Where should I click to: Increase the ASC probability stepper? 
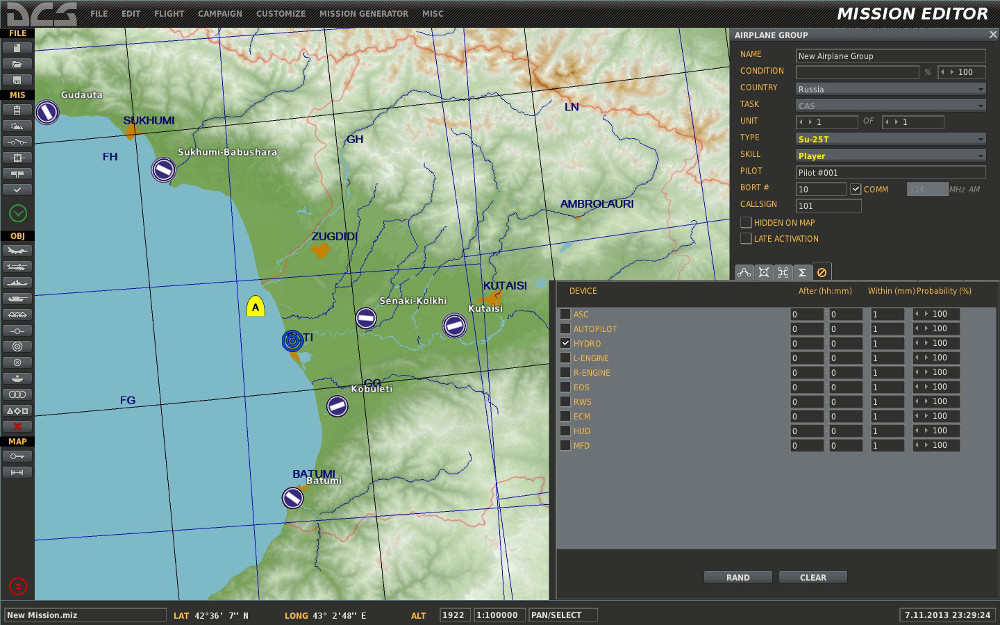[x=927, y=314]
